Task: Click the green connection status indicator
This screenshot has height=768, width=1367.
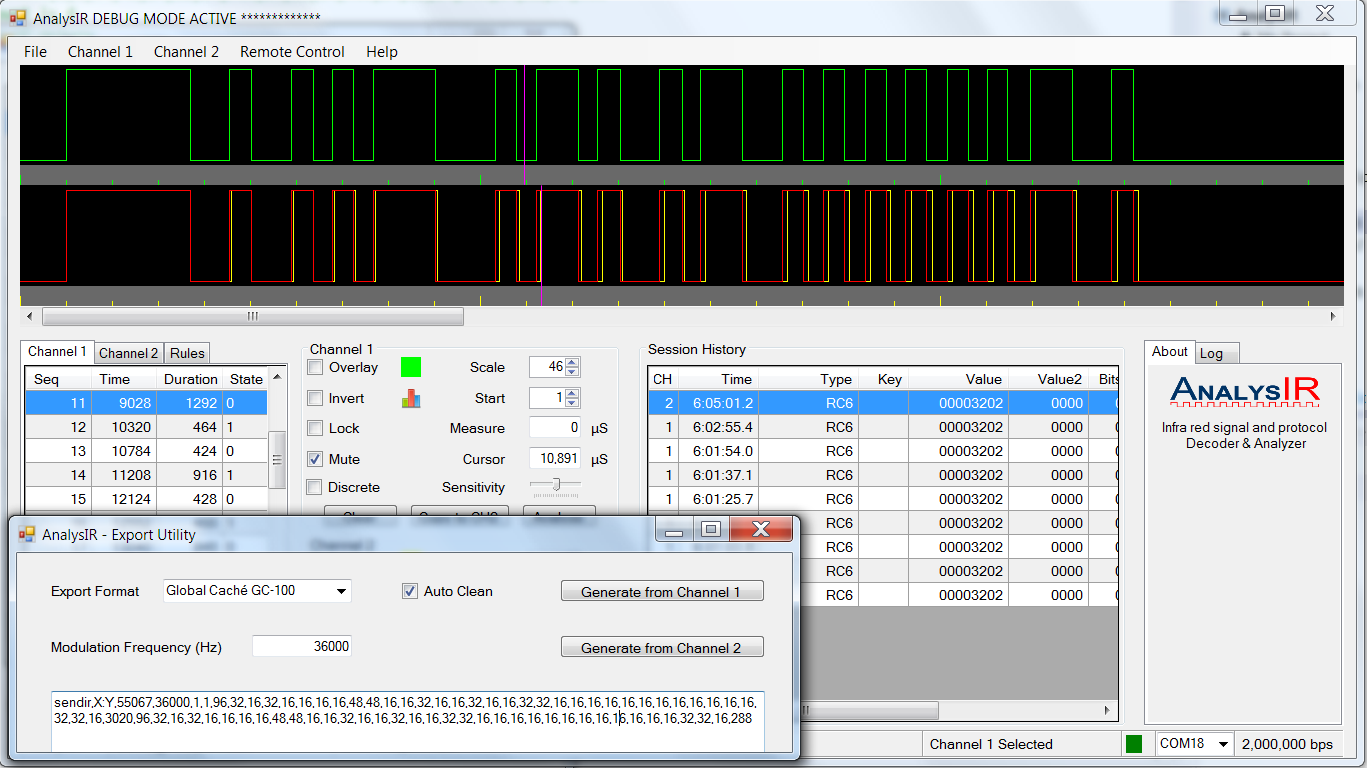Action: (1134, 744)
